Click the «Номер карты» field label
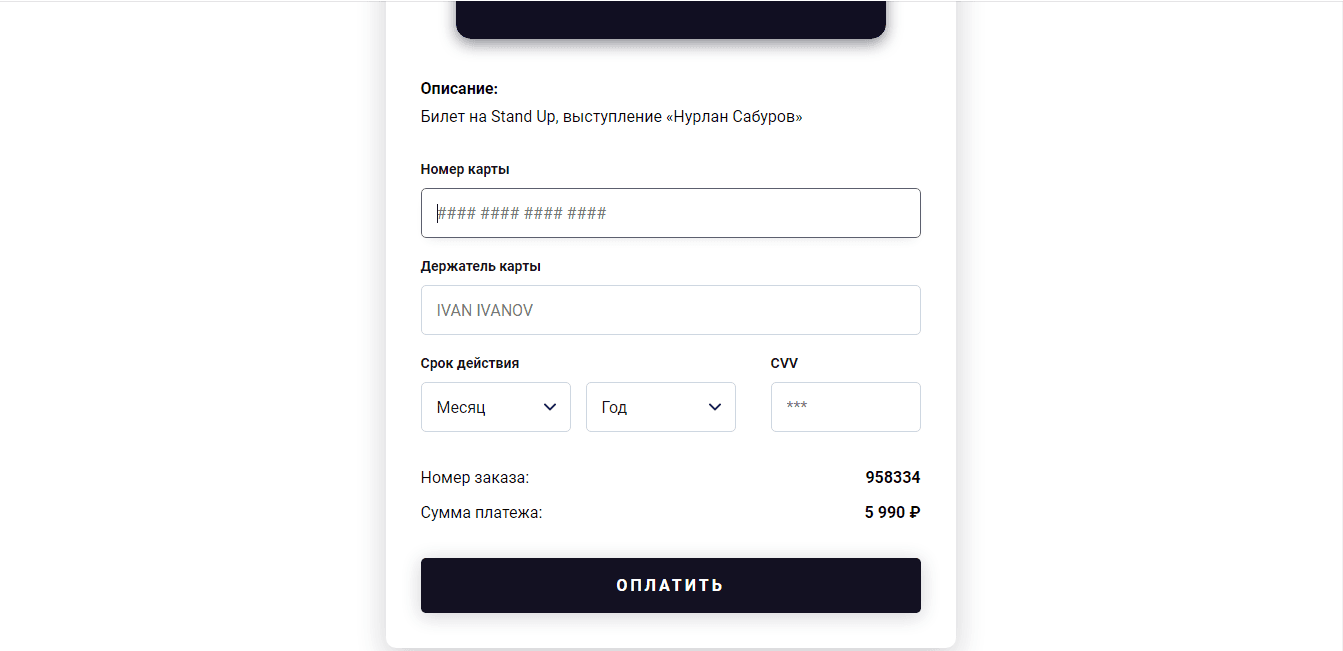 (465, 169)
